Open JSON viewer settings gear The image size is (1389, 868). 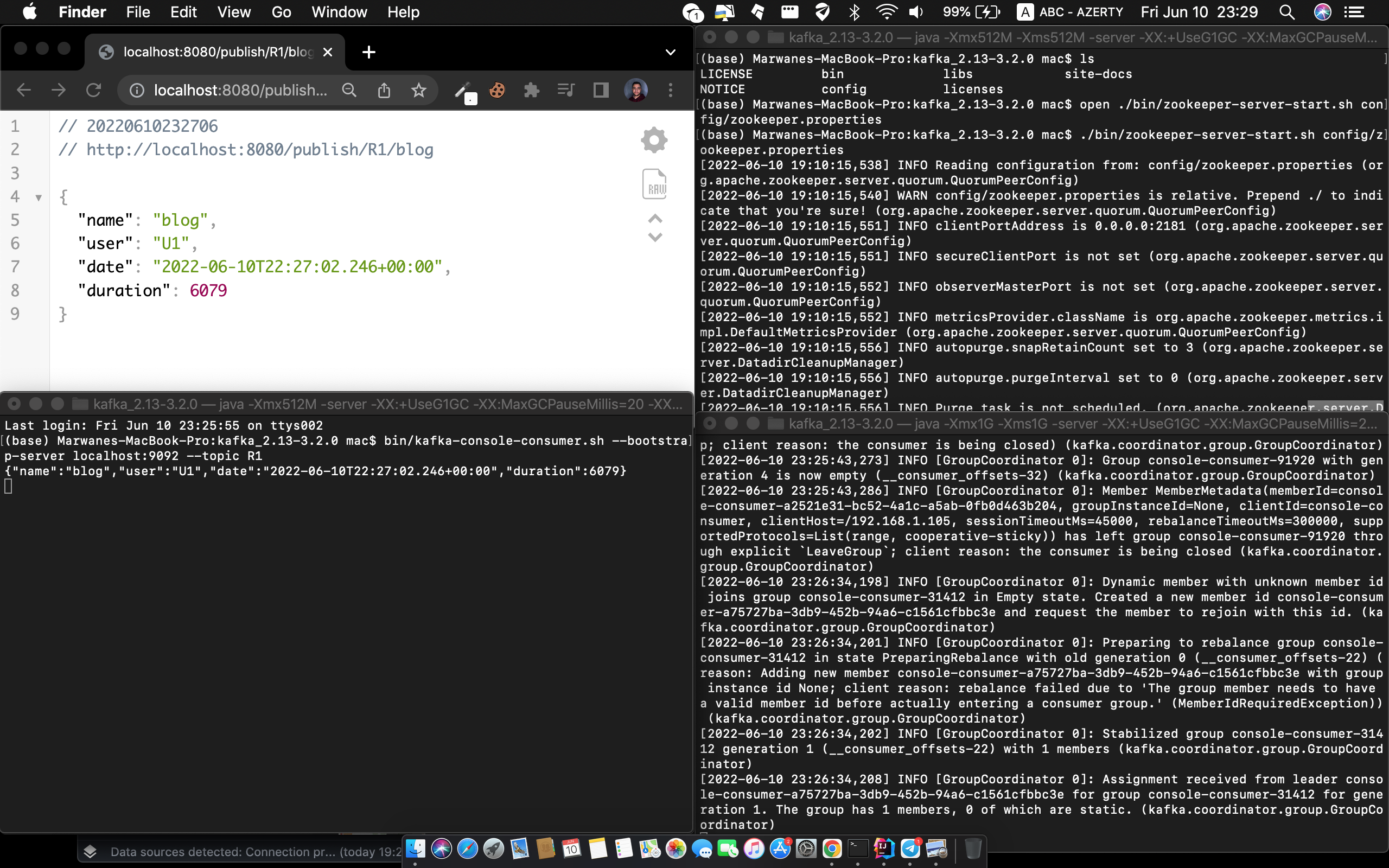point(654,140)
